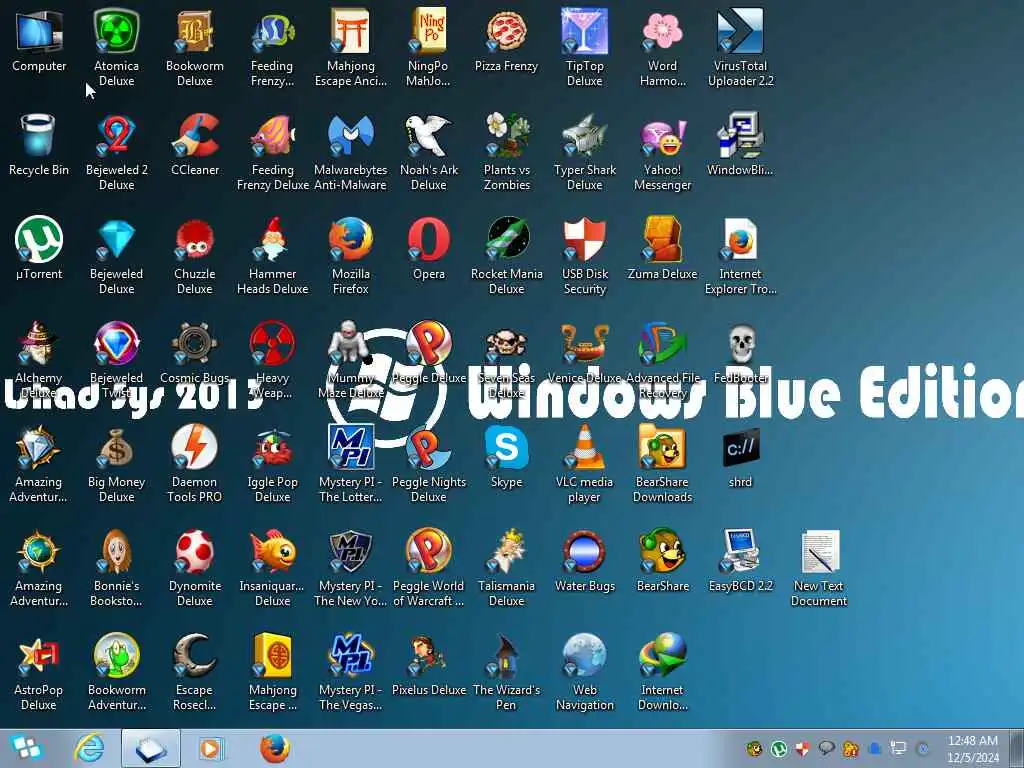Screen dimensions: 1024x768
Task: Select The Wizard's Pen icon
Action: [507, 671]
